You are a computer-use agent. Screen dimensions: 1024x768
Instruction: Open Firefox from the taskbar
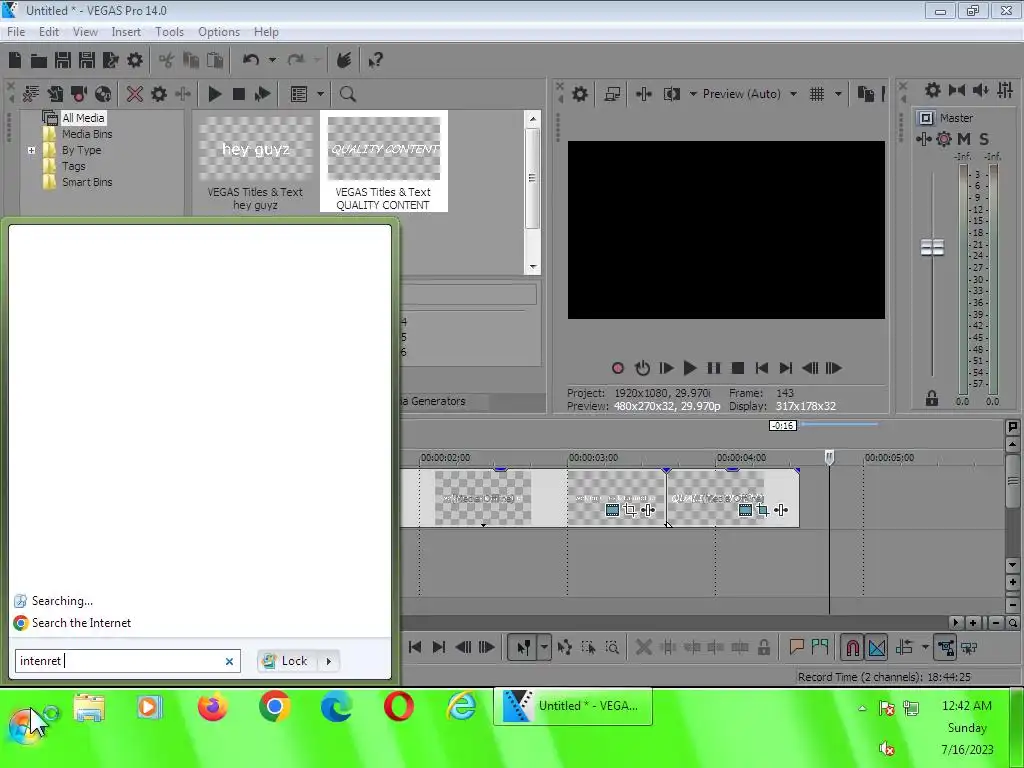click(212, 707)
